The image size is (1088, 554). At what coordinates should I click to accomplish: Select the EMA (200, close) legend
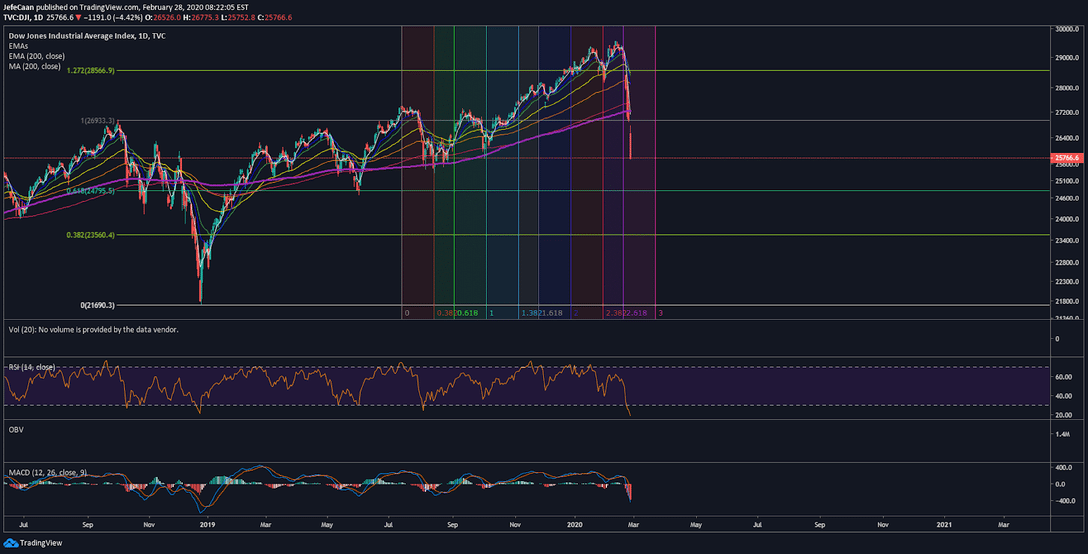click(37, 56)
